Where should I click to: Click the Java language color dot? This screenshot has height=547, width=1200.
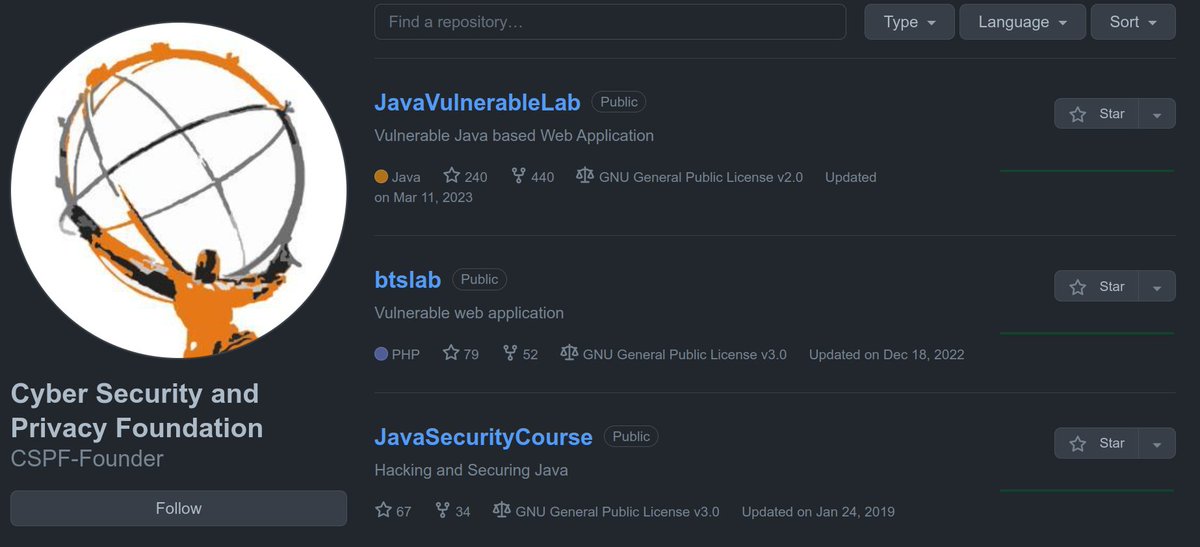[381, 177]
